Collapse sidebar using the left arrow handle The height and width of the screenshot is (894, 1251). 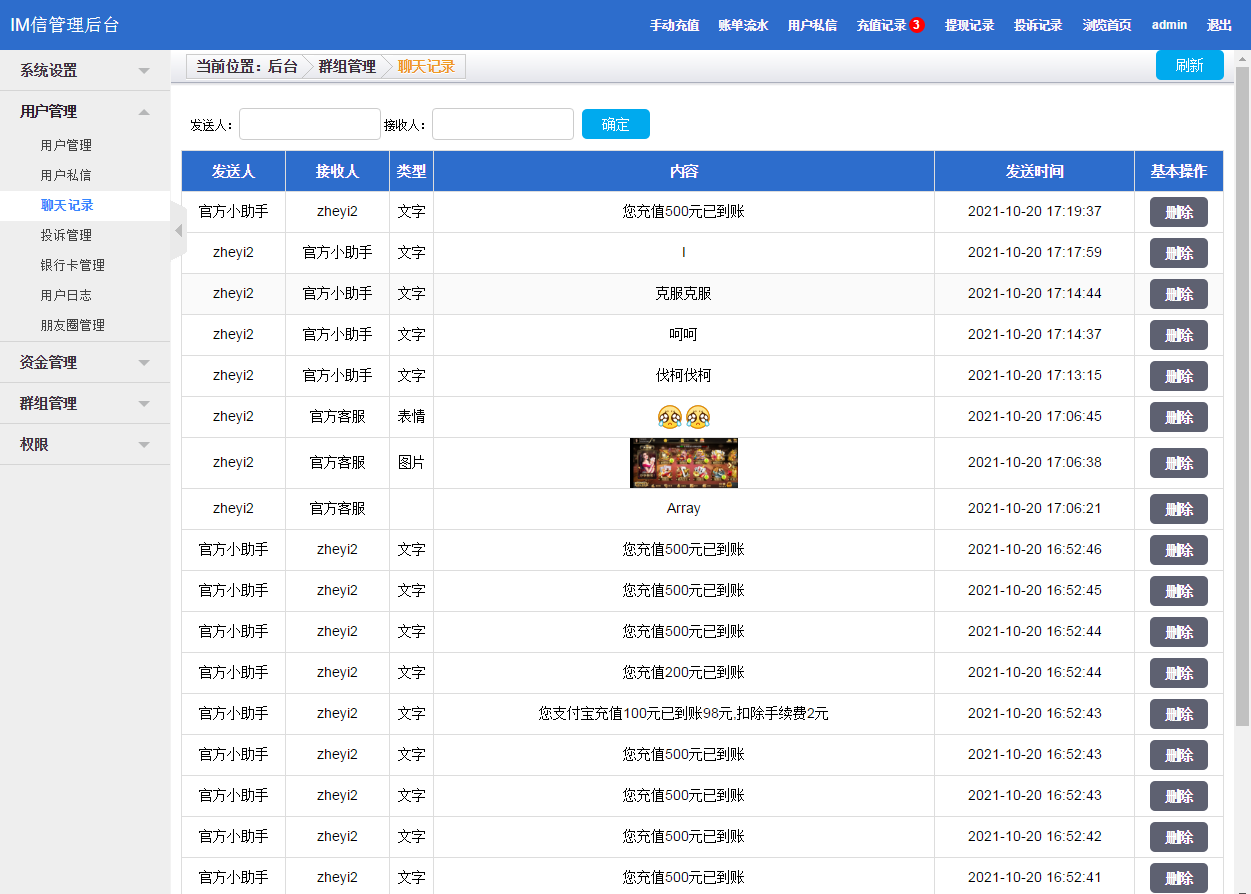pyautogui.click(x=179, y=231)
